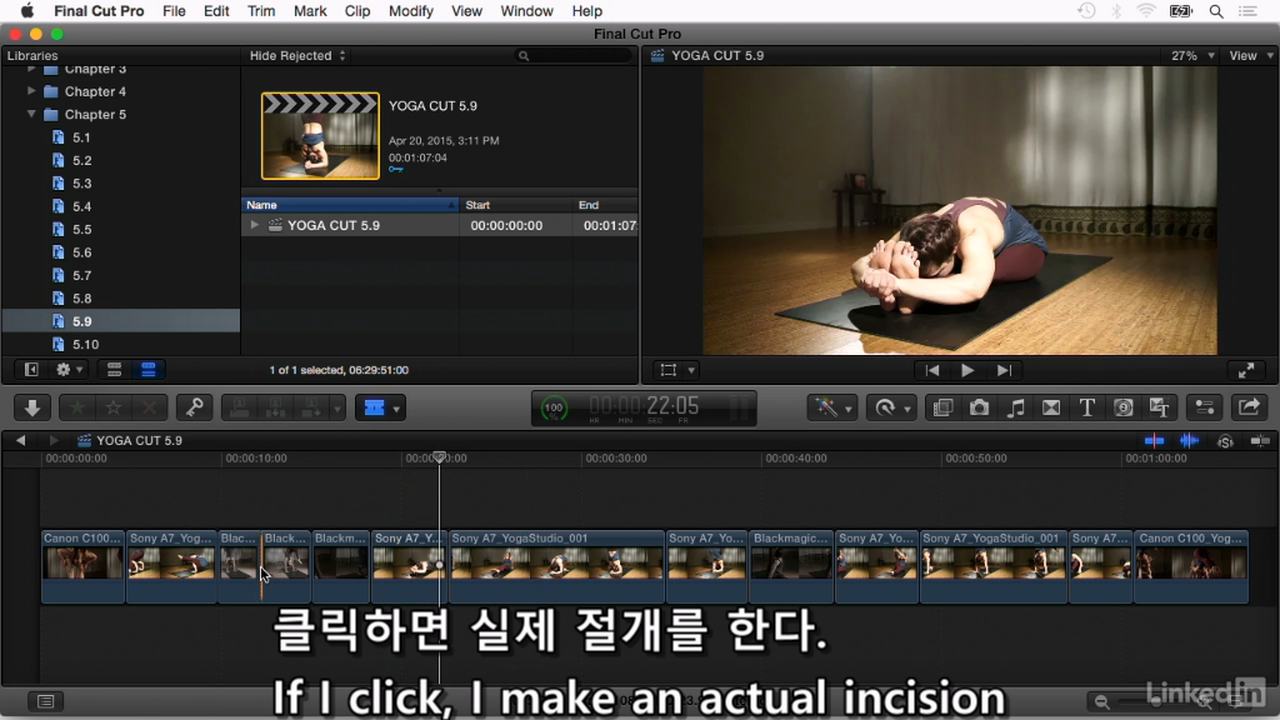
Task: Open the Timeline Index button
Action: pyautogui.click(x=45, y=702)
